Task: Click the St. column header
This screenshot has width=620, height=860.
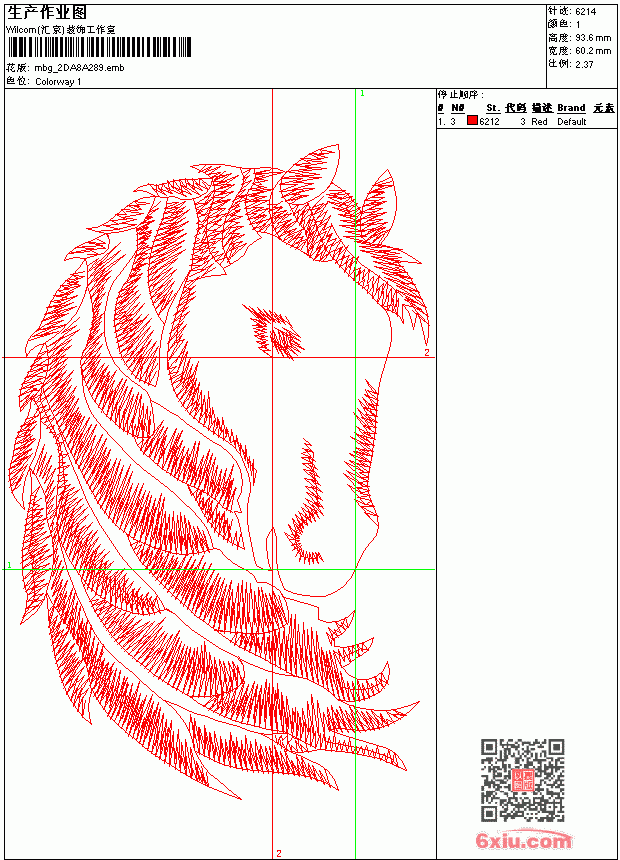Action: (x=493, y=108)
